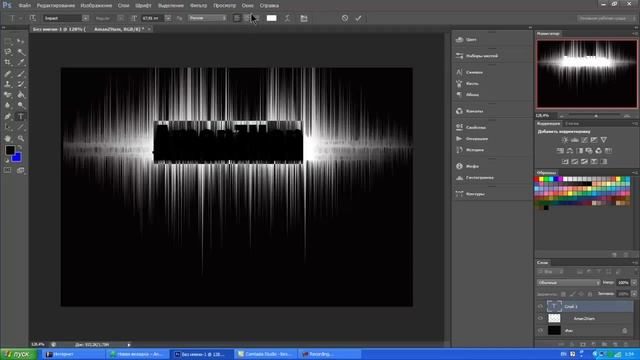Add Brightness/Contrast adjustment layer
The height and width of the screenshot is (360, 640).
565,140
